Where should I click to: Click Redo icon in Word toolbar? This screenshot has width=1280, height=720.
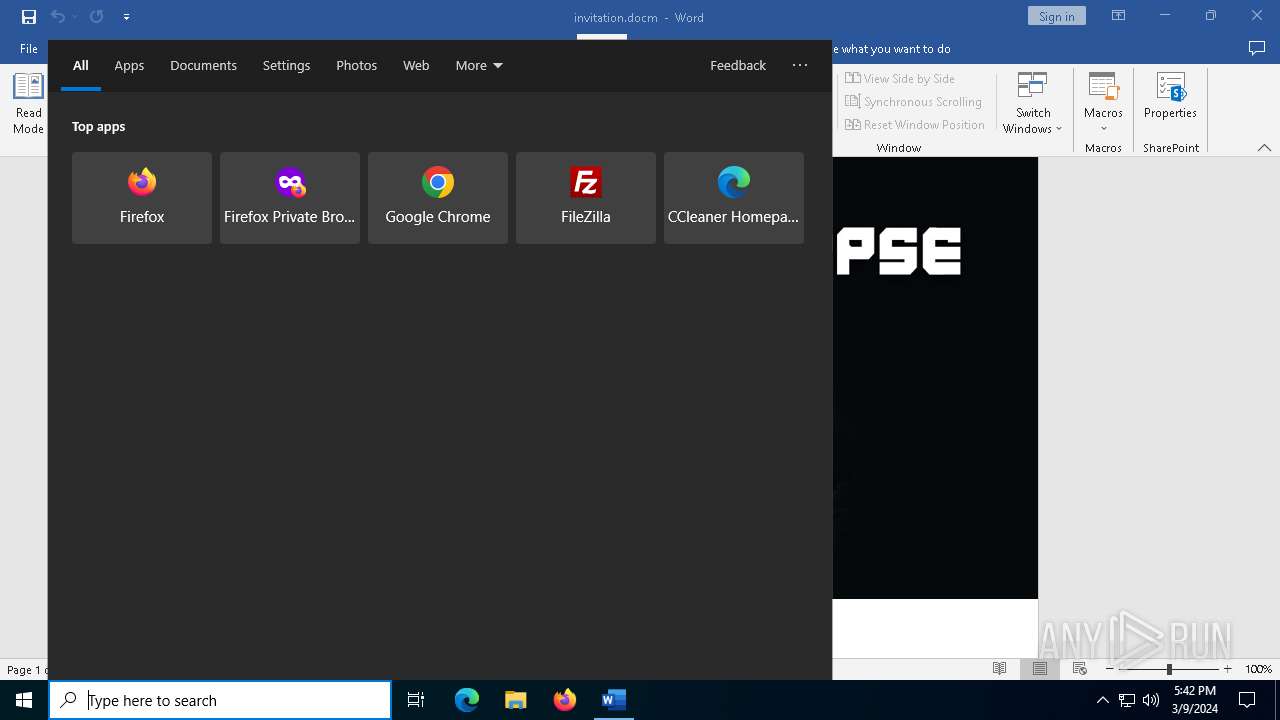click(97, 17)
